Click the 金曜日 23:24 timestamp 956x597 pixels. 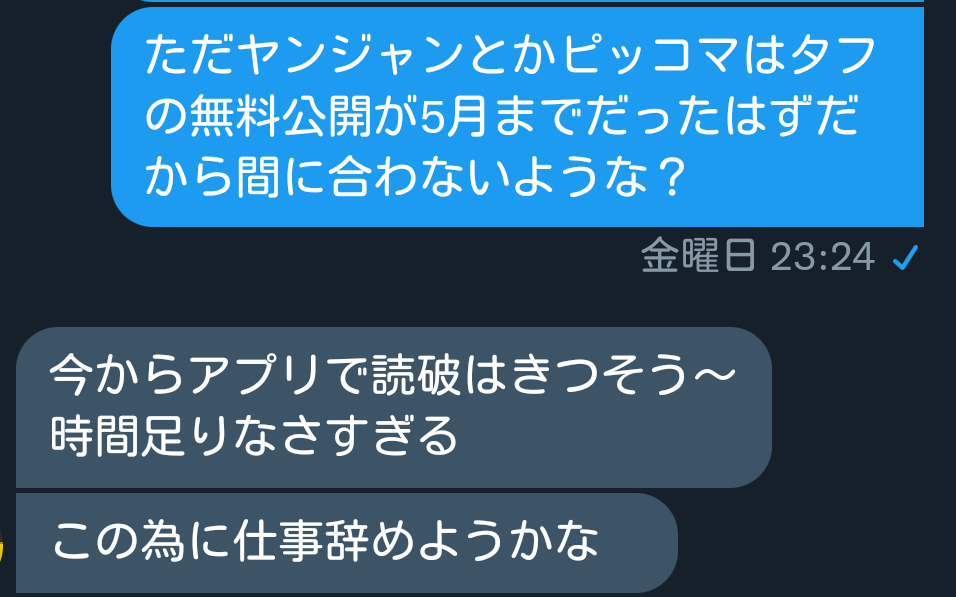click(758, 256)
